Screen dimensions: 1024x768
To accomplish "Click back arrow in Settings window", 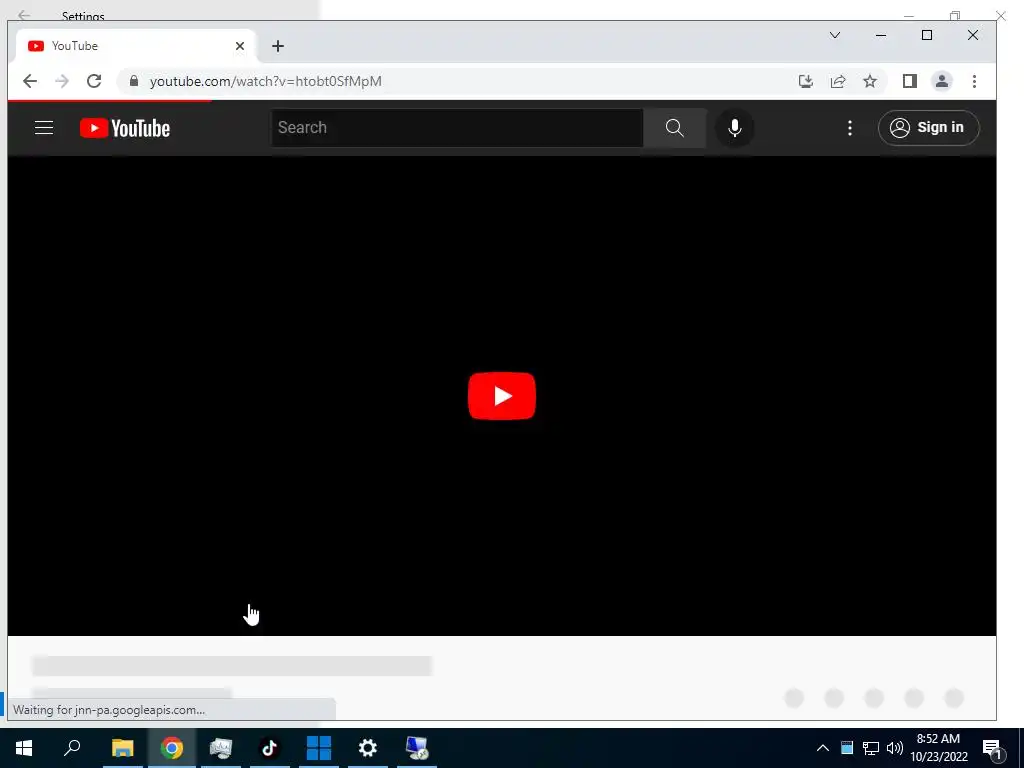I will (x=24, y=14).
